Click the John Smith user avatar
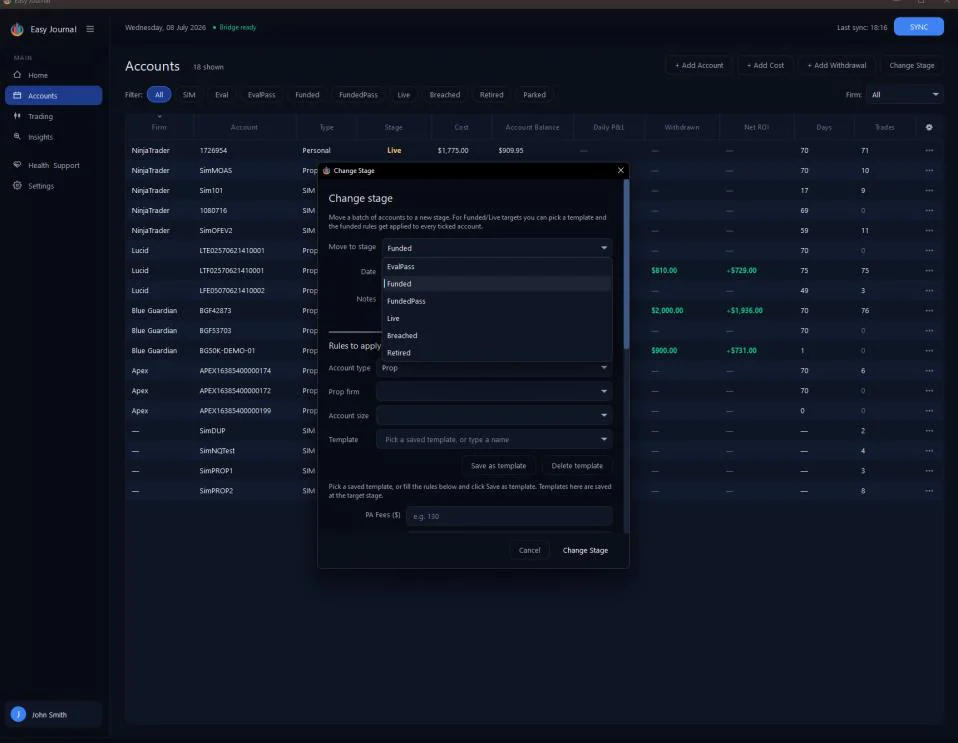 click(x=18, y=714)
